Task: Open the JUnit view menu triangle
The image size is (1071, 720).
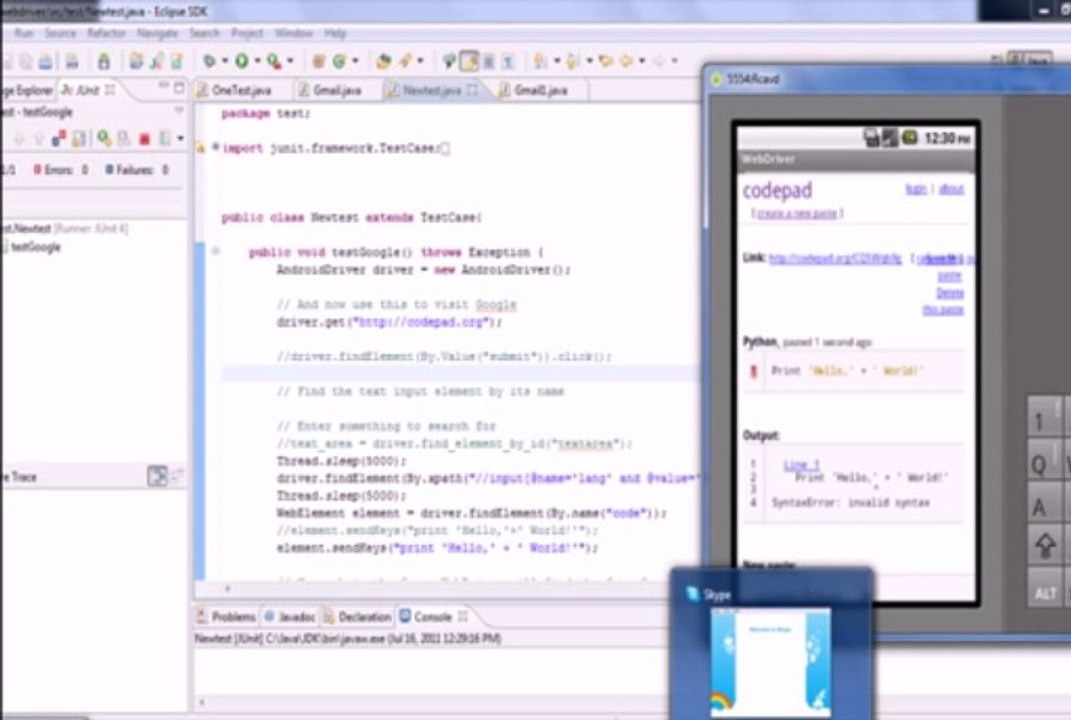Action: 179,110
